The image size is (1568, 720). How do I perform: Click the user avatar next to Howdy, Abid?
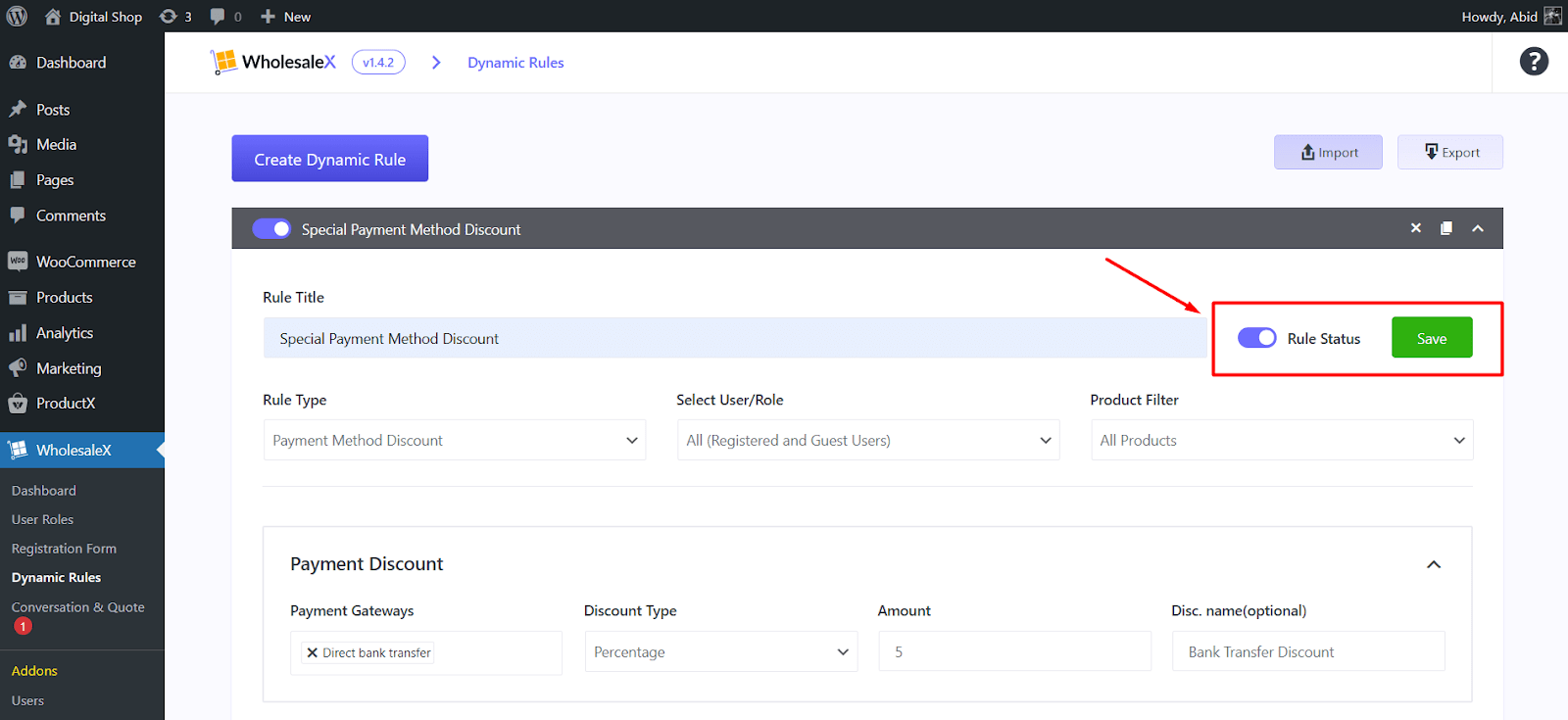point(1552,17)
